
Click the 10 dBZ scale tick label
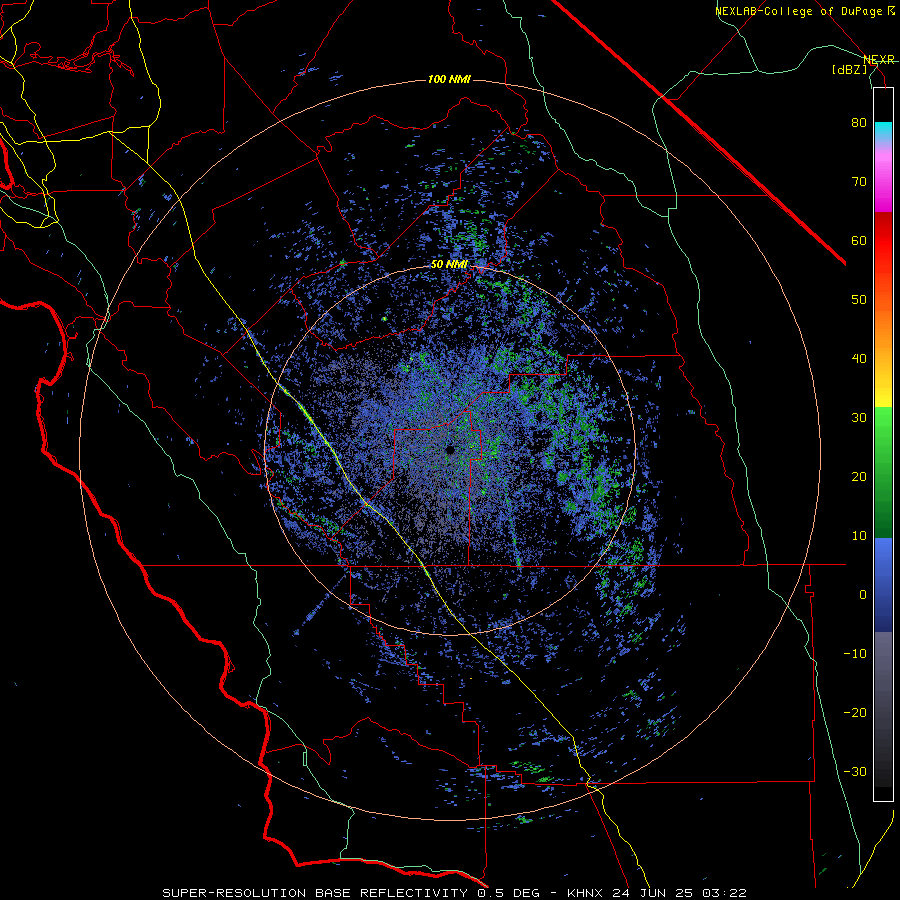point(859,536)
